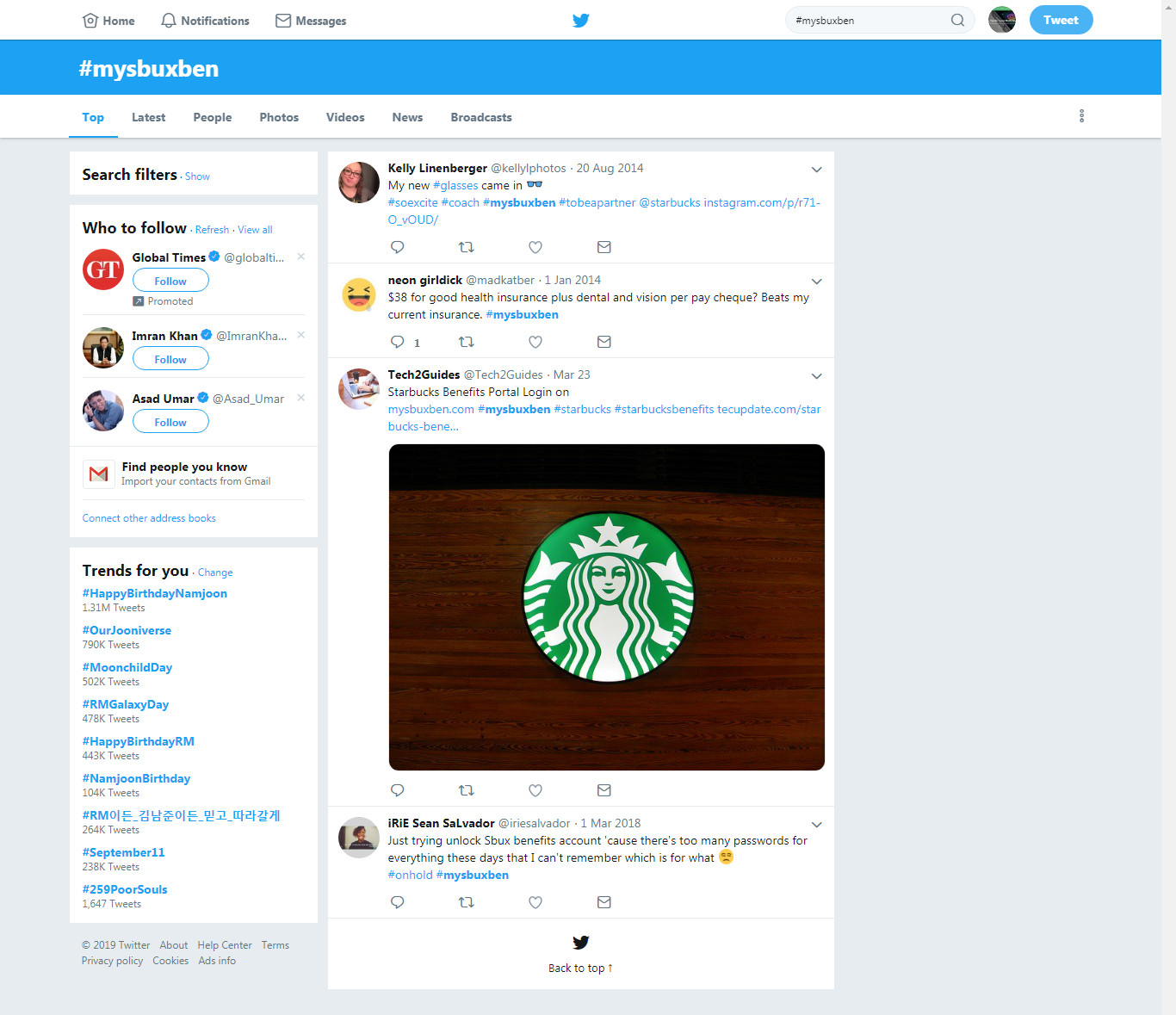1176x1015 pixels.
Task: Select the Top results tab
Action: tap(93, 117)
